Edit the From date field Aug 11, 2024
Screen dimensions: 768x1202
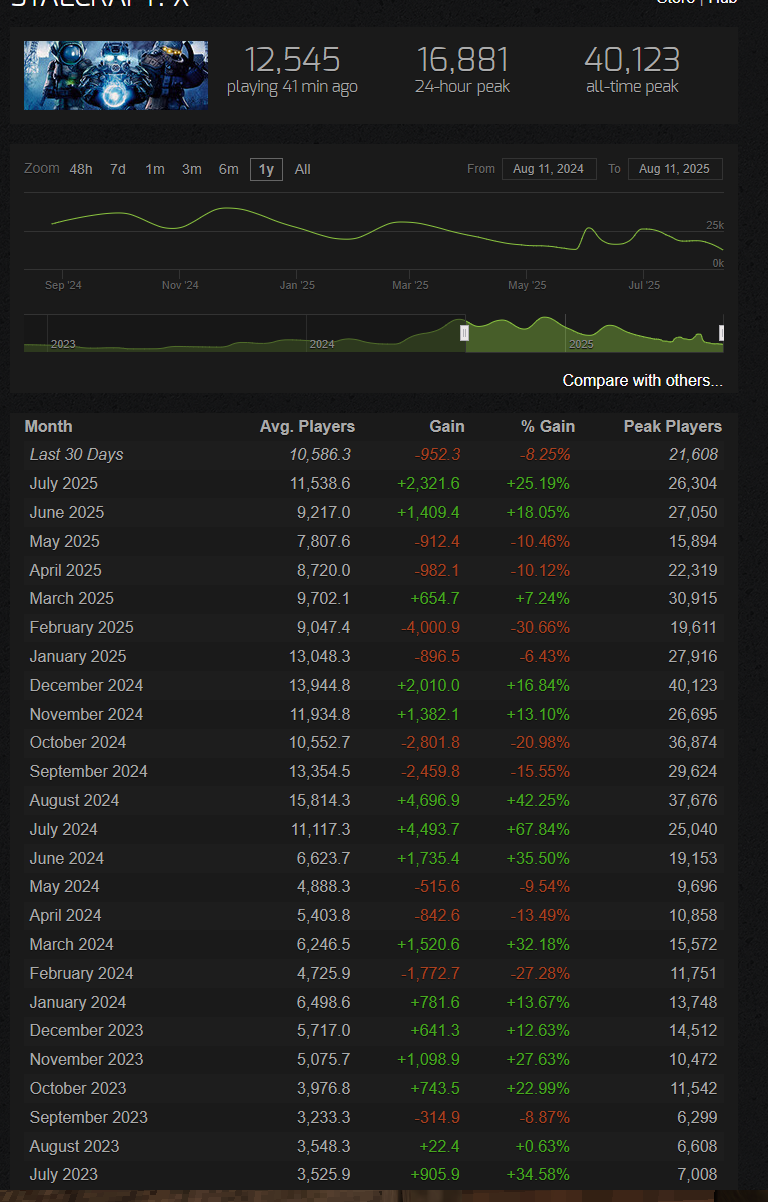tap(549, 169)
